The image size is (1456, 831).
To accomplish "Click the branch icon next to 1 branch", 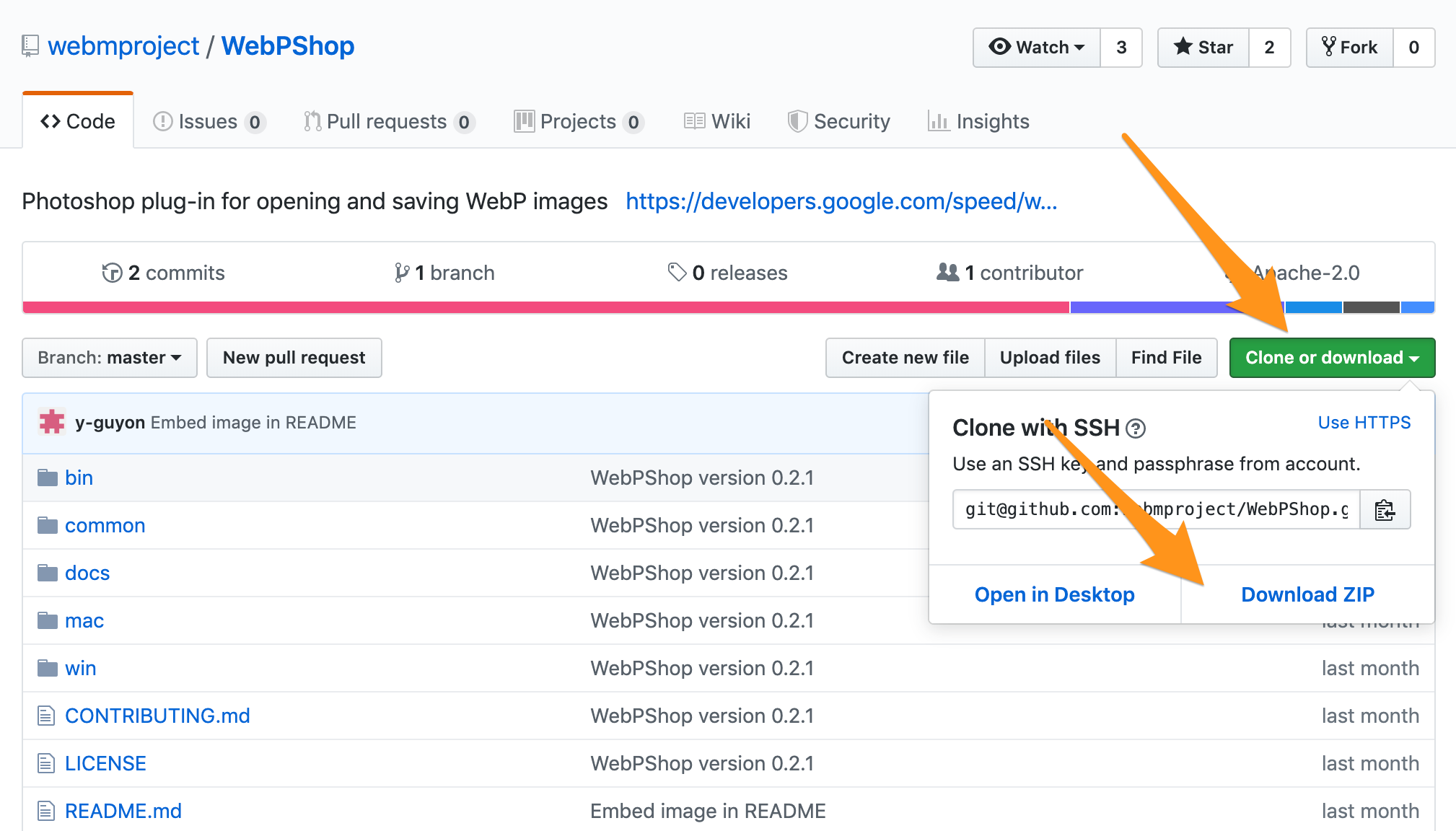I will 402,273.
